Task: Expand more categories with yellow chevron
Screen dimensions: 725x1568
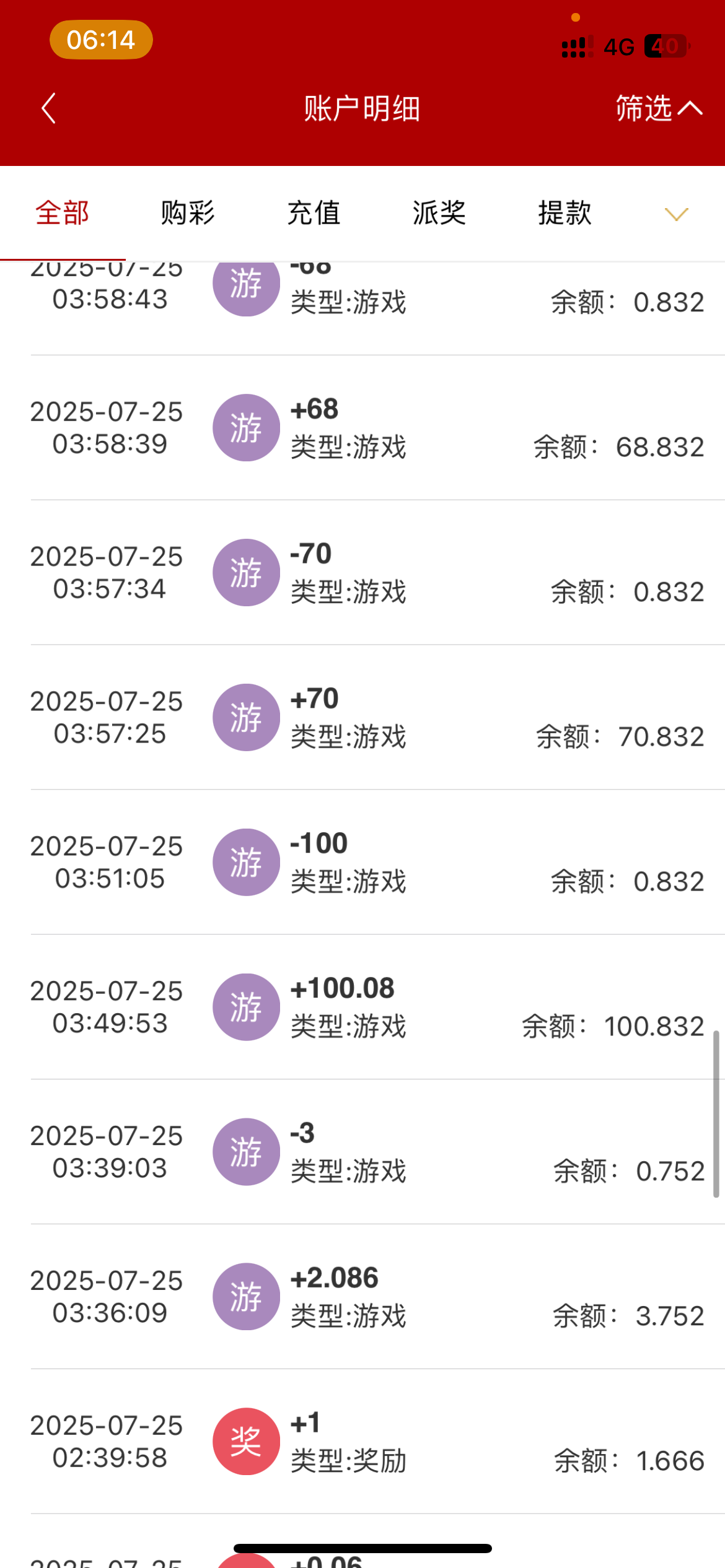Action: [x=676, y=214]
